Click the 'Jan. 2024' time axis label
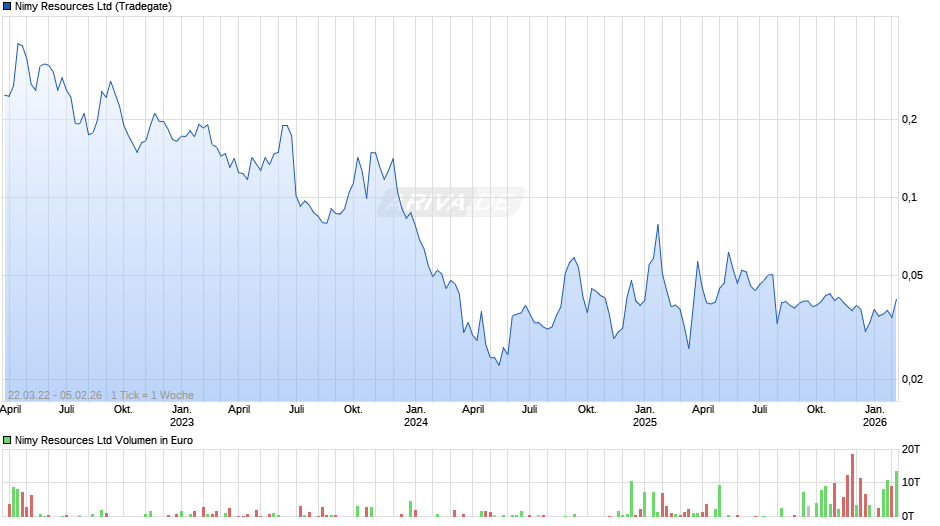The image size is (940, 526). (x=415, y=416)
